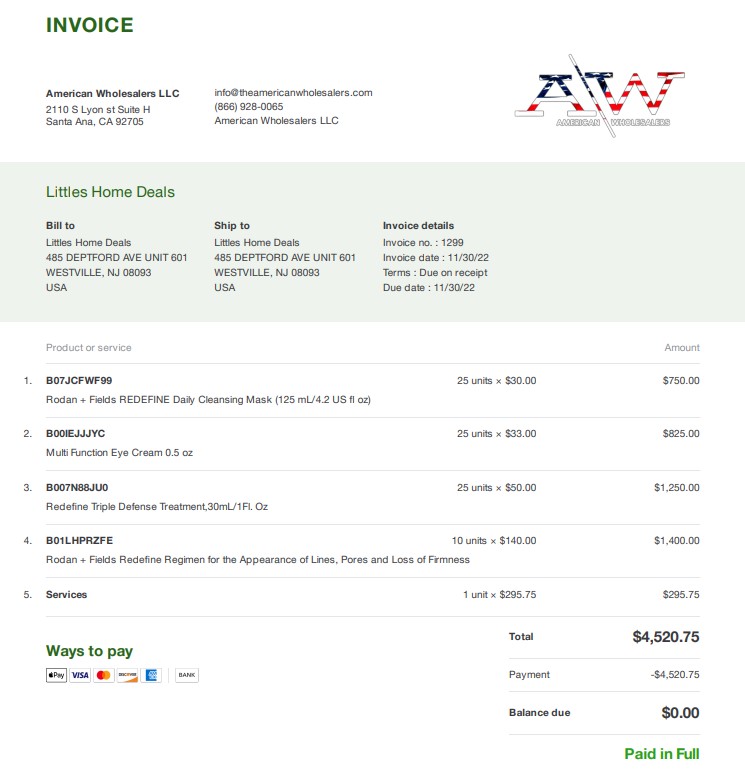Click the American Wholesalers AW logo
The width and height of the screenshot is (745, 776).
599,96
